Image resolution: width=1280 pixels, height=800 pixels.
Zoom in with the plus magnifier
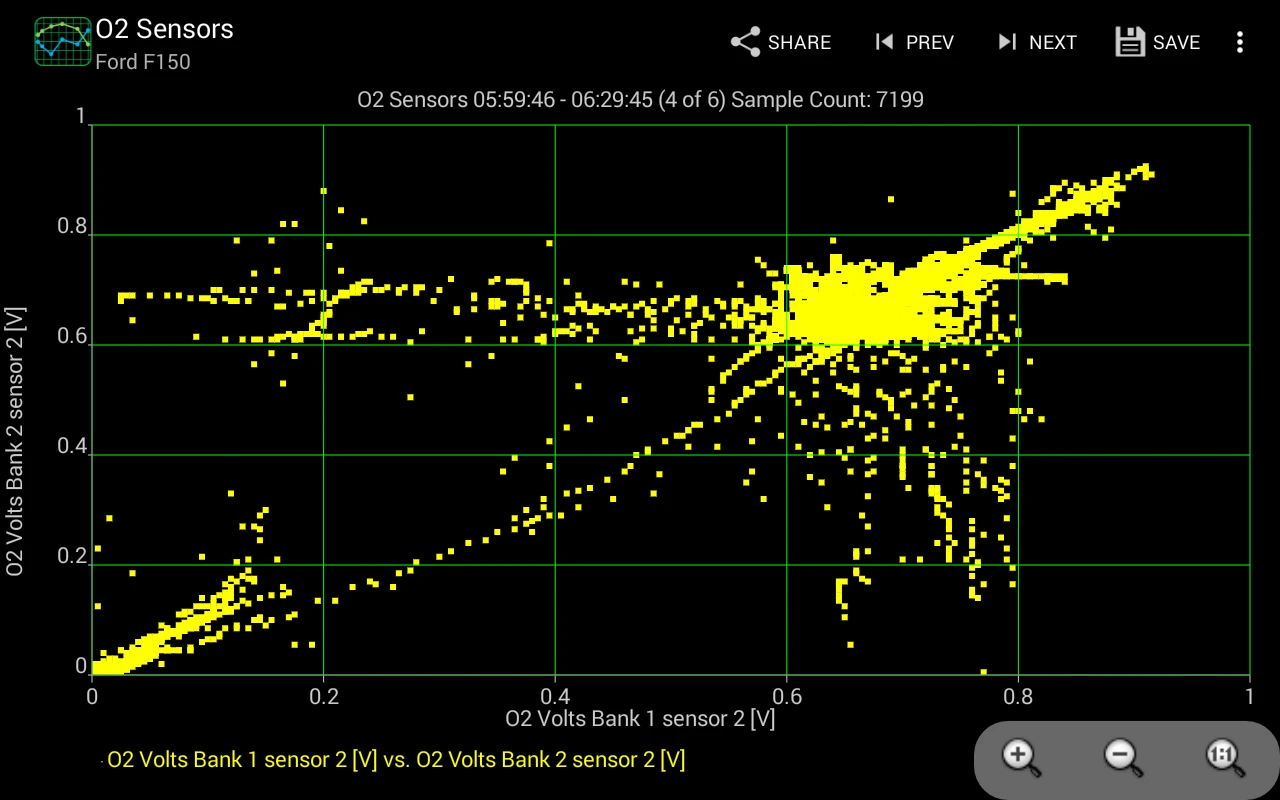pos(1021,757)
